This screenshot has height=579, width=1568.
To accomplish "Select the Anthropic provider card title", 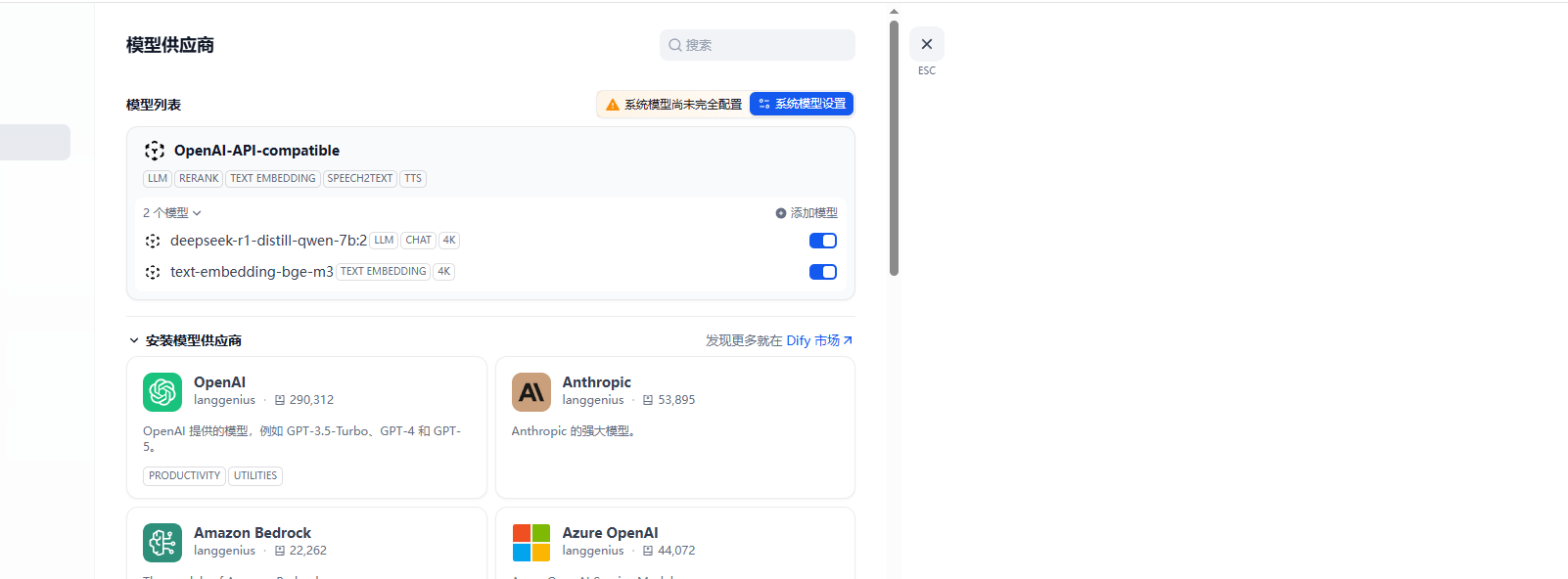I will click(x=596, y=382).
